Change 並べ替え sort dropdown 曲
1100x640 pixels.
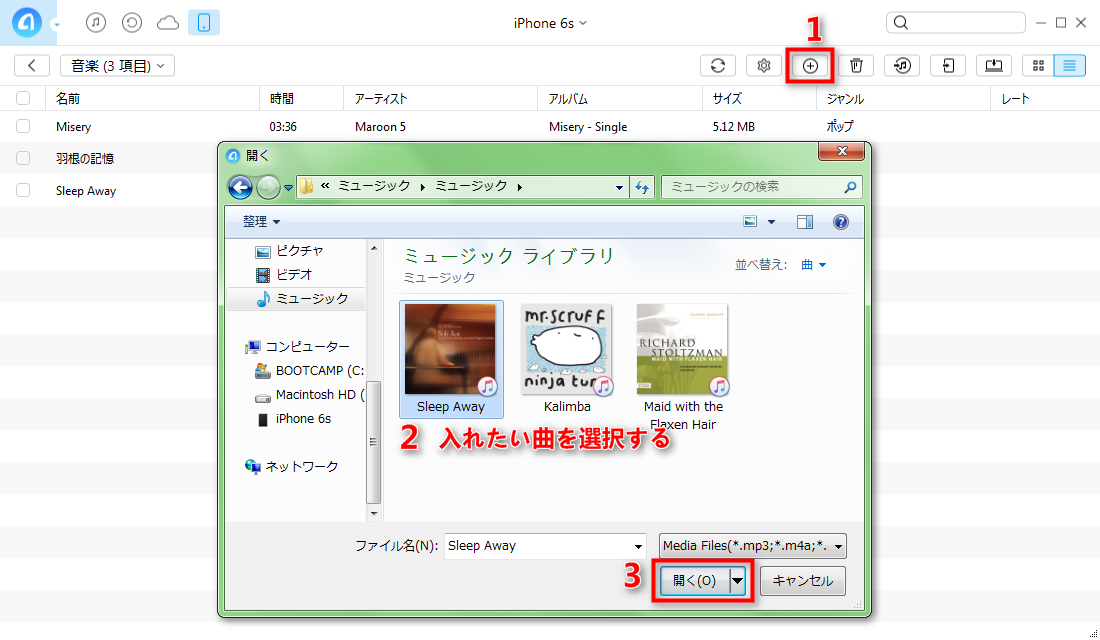point(814,265)
